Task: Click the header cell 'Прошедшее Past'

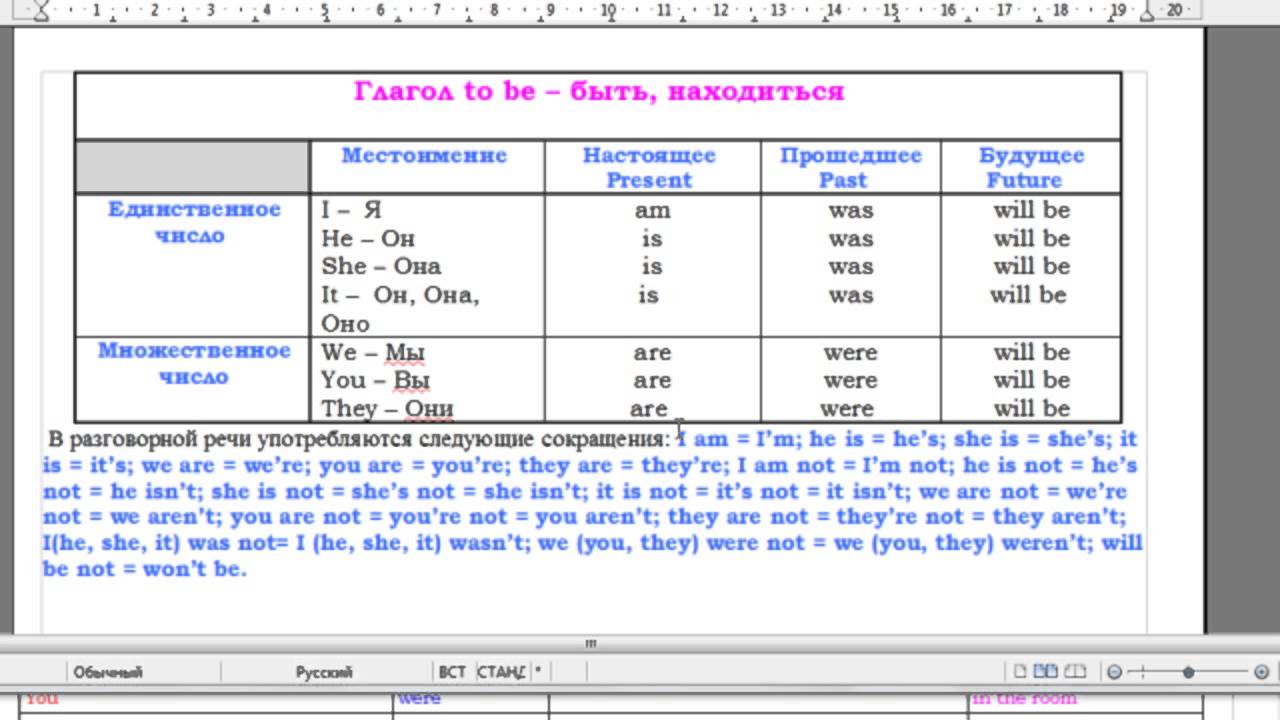Action: click(x=851, y=168)
